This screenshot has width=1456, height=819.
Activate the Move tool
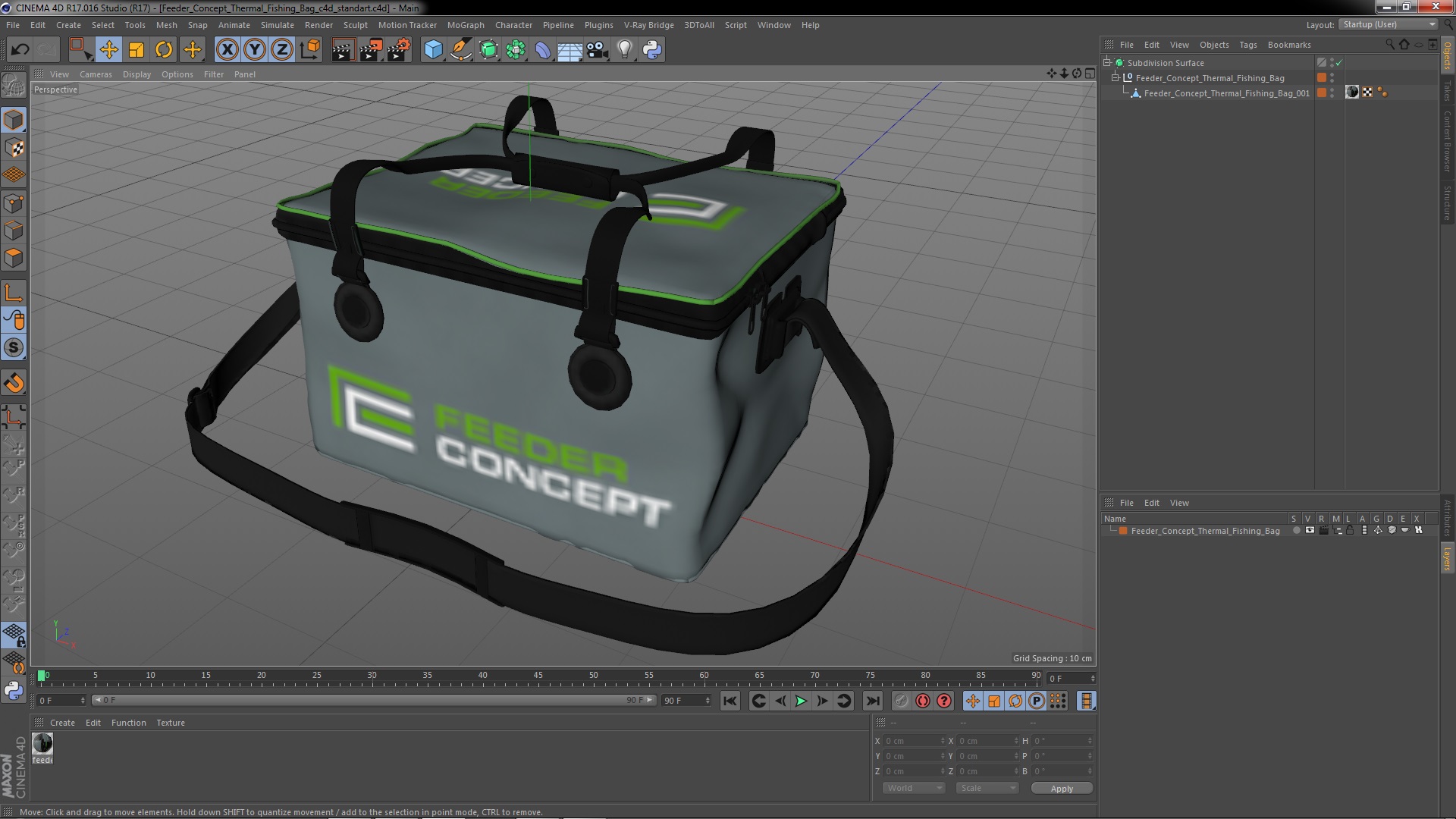tap(108, 50)
